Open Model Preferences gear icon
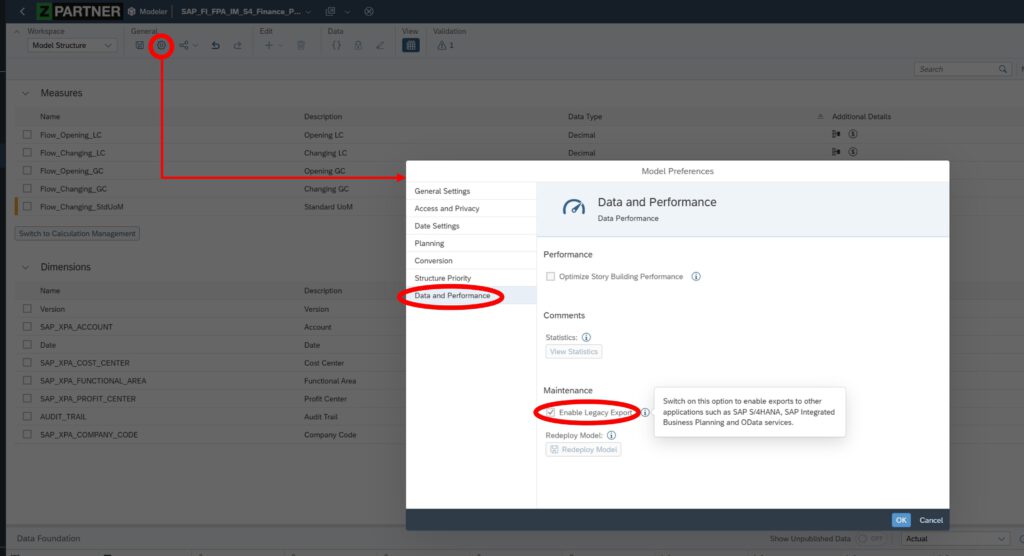1024x556 pixels. point(161,45)
